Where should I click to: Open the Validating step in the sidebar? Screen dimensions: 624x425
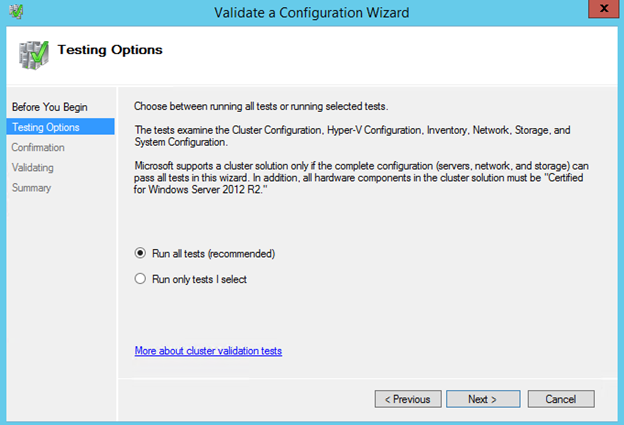click(33, 167)
